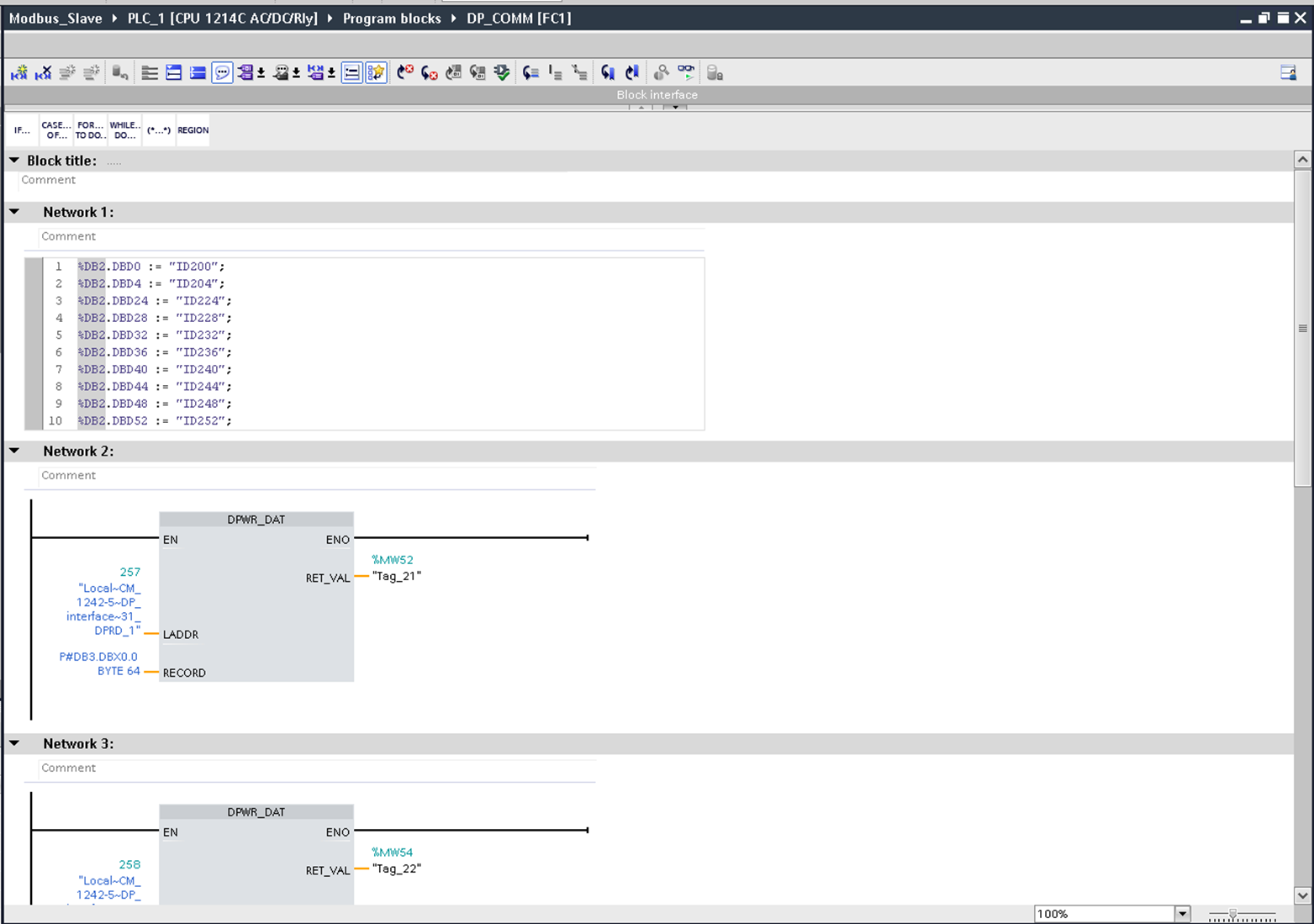Click Network 2 comment field
The image size is (1314, 924).
(316, 475)
